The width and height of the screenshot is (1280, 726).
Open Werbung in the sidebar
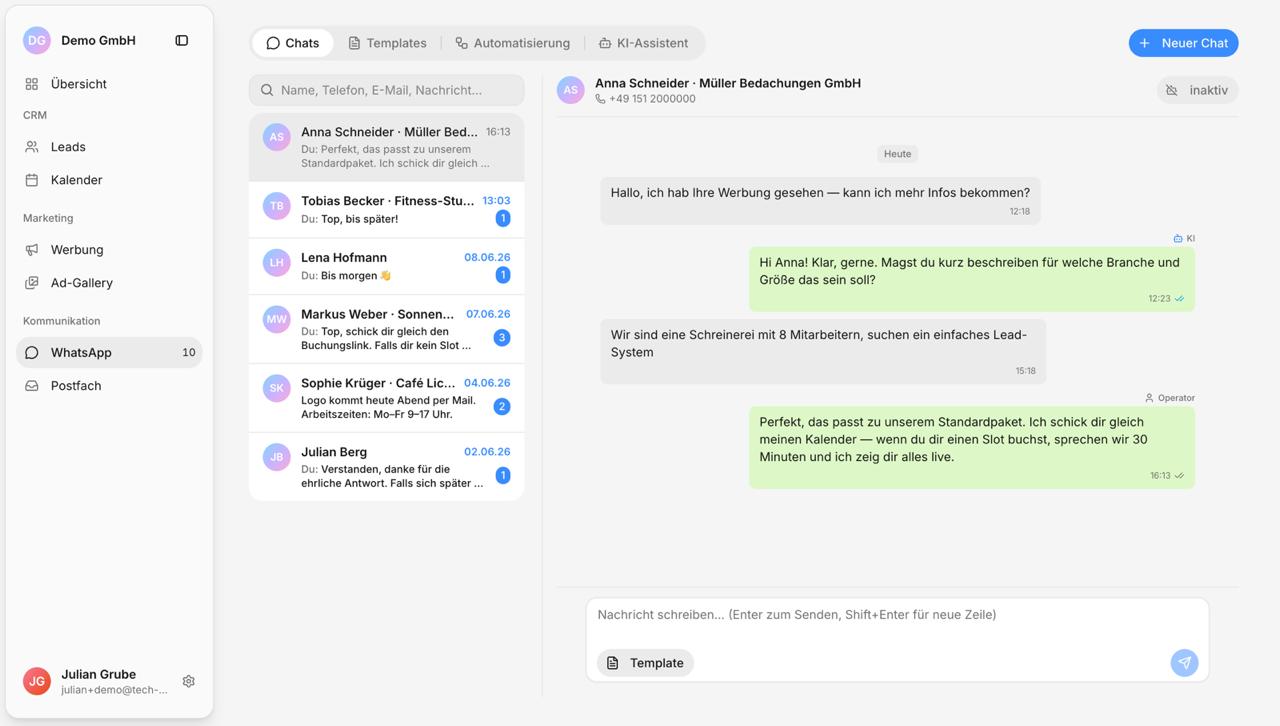click(x=109, y=250)
